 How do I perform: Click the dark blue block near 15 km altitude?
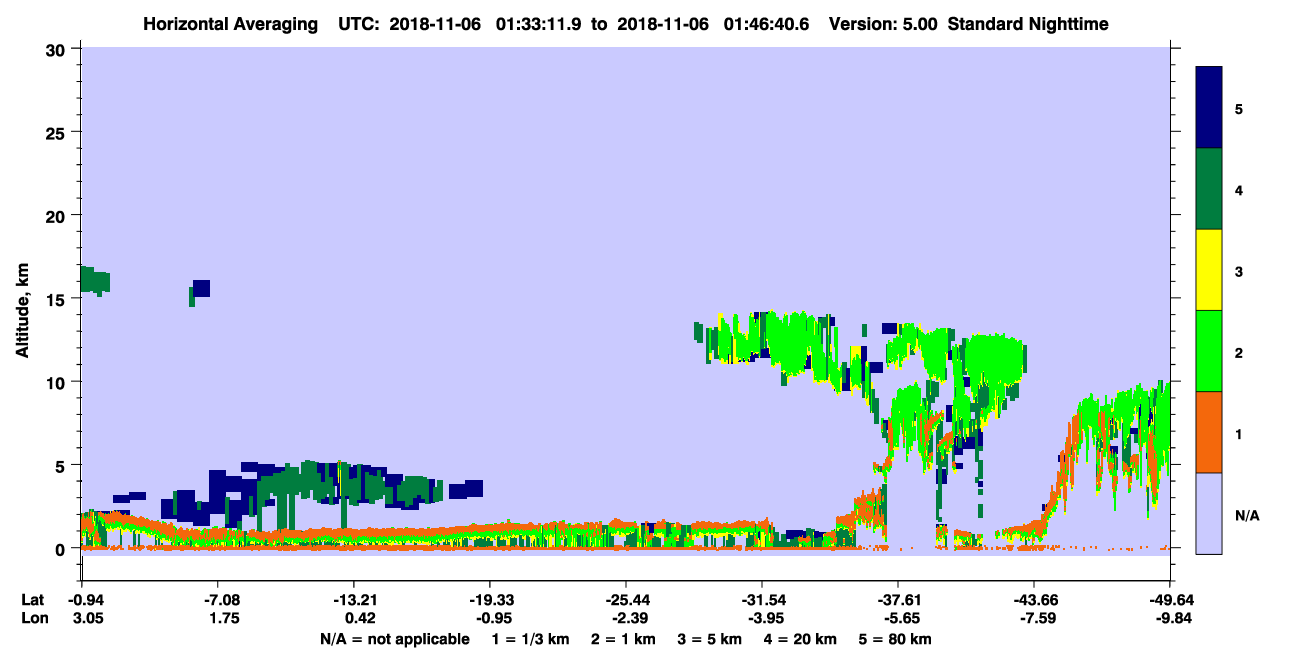click(201, 290)
